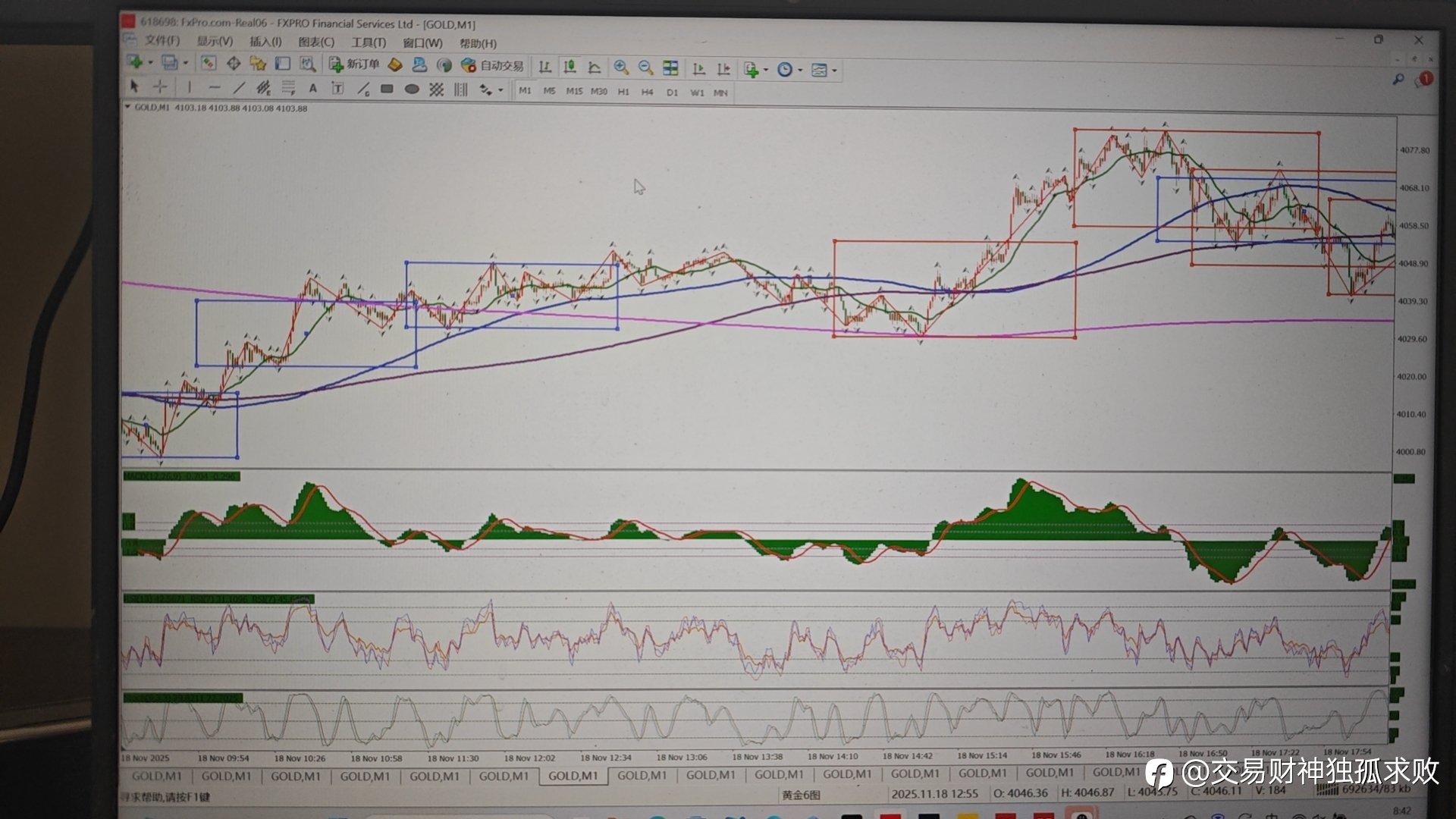Switch chart to candlestick display mode
The image size is (1456, 819).
pyautogui.click(x=570, y=67)
